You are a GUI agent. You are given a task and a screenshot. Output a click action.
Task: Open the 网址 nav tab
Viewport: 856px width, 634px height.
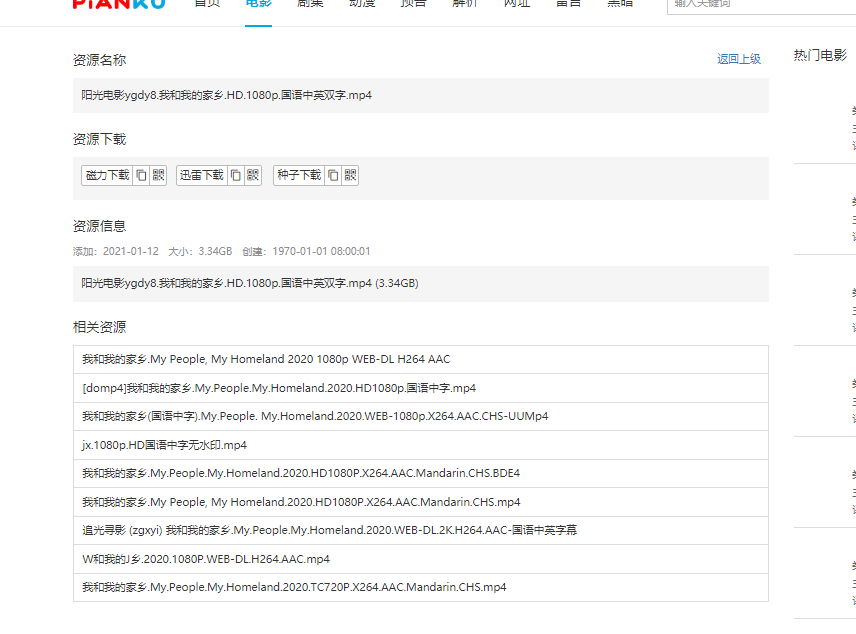pyautogui.click(x=517, y=3)
